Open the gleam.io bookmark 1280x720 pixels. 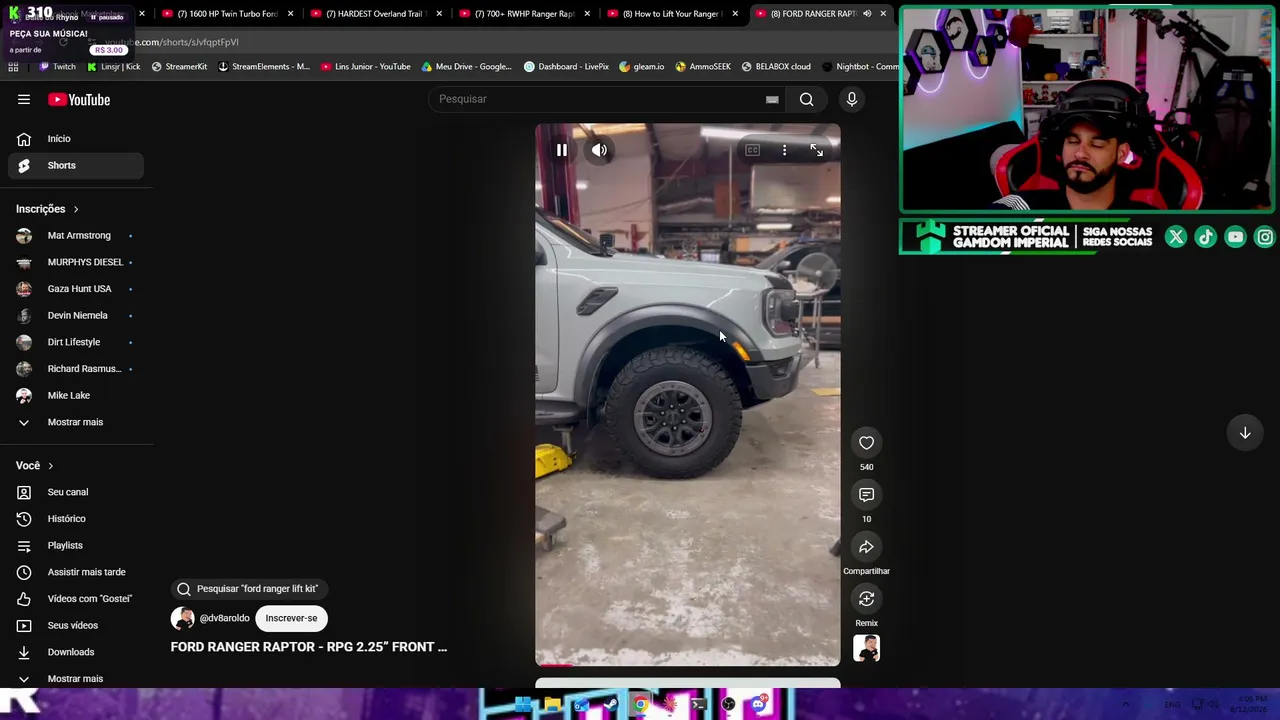[642, 67]
